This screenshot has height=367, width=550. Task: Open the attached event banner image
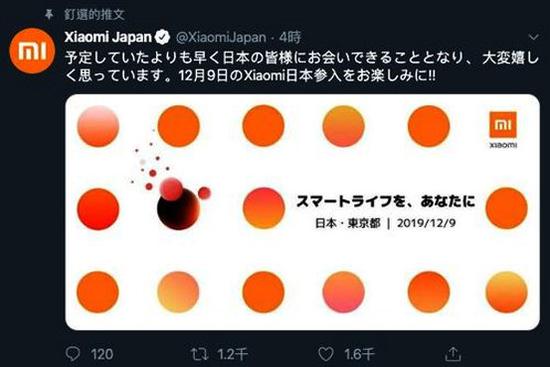[x=302, y=212]
